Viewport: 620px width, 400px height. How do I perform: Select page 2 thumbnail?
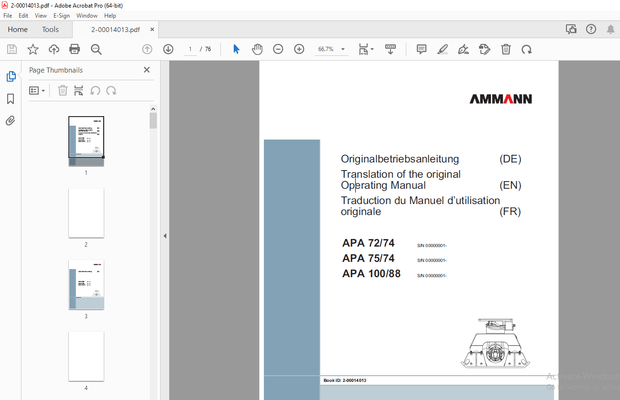86,213
